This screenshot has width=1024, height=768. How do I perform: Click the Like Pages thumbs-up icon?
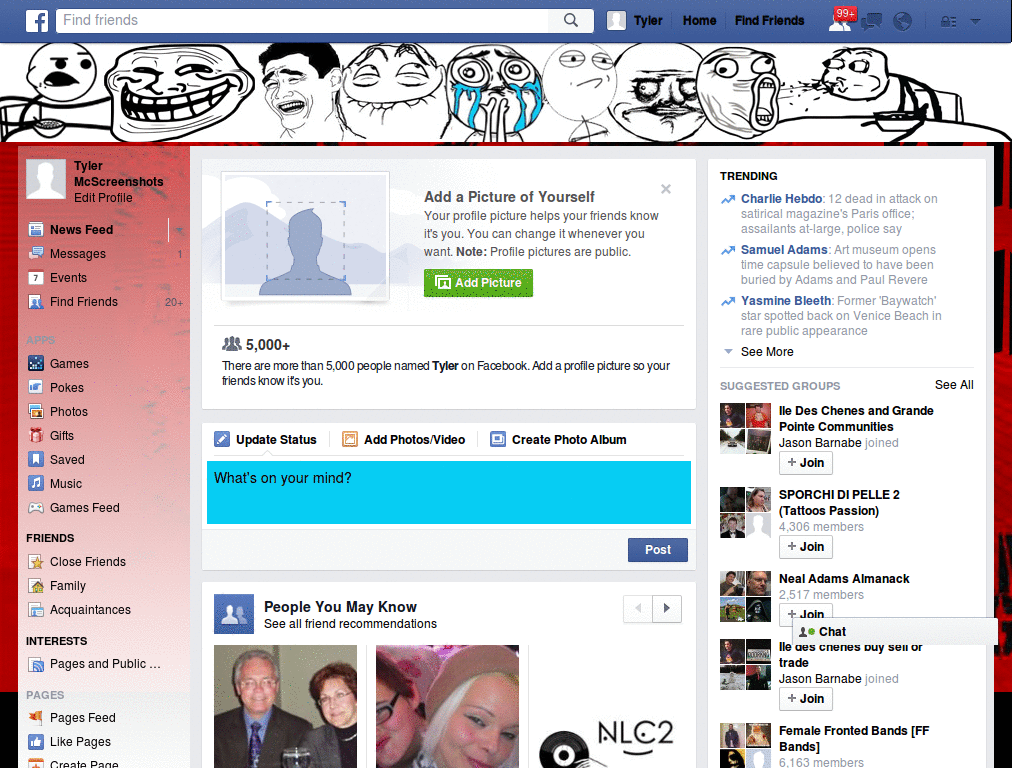(x=36, y=742)
